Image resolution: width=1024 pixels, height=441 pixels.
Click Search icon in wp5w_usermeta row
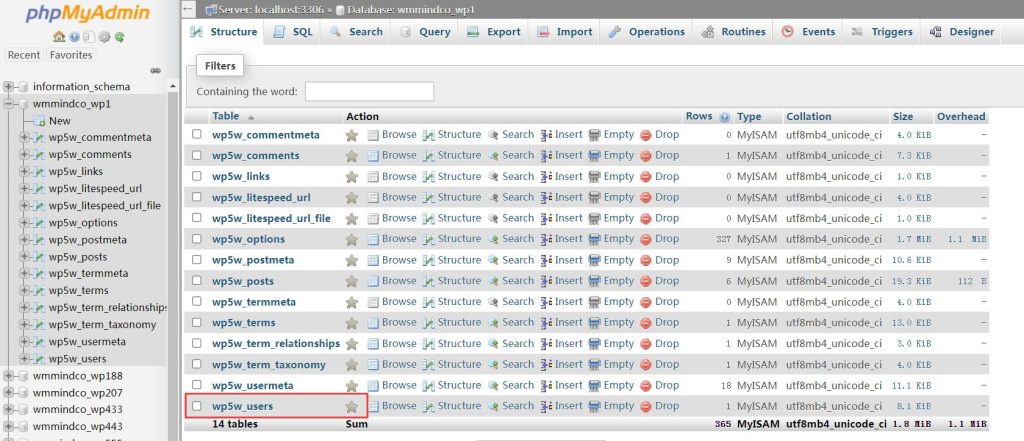pyautogui.click(x=494, y=385)
